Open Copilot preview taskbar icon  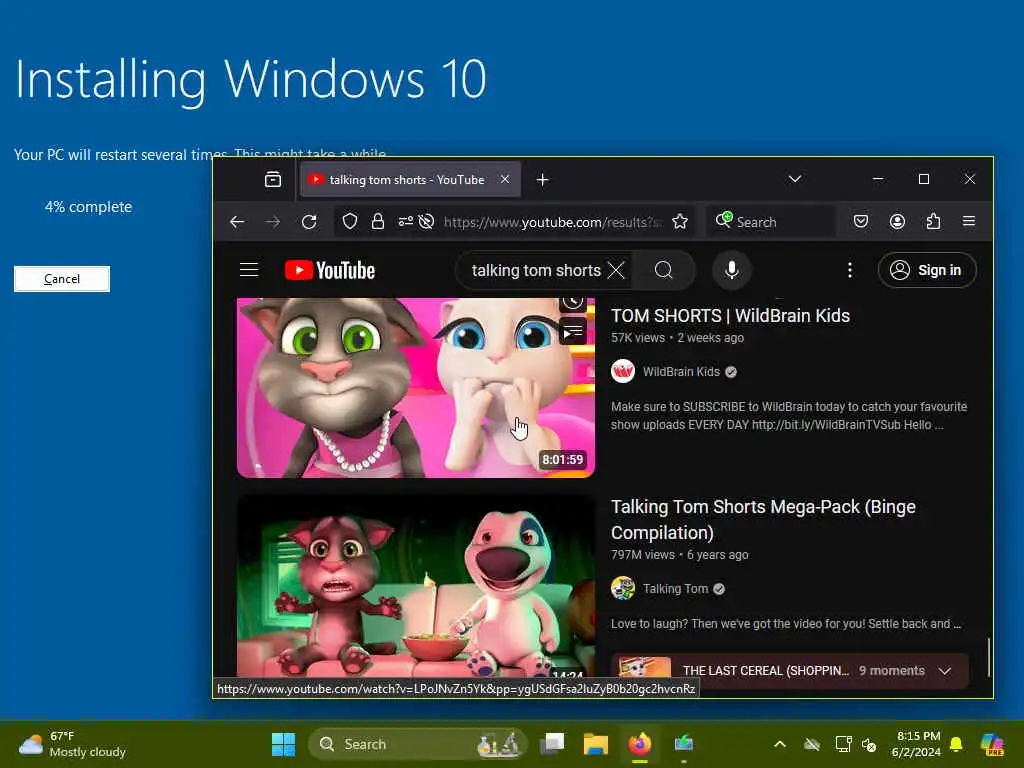[x=992, y=744]
